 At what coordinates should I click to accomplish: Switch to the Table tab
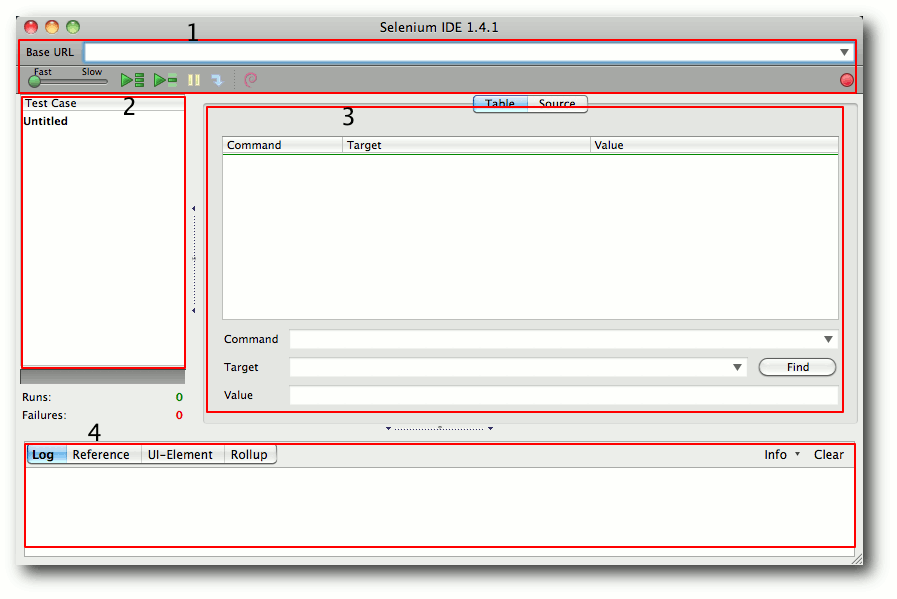[500, 104]
